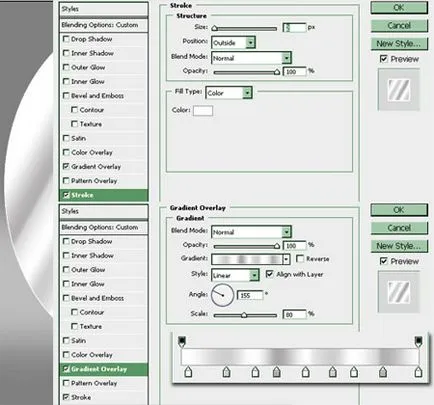Click the angle dial in Gradient Overlay

click(222, 295)
